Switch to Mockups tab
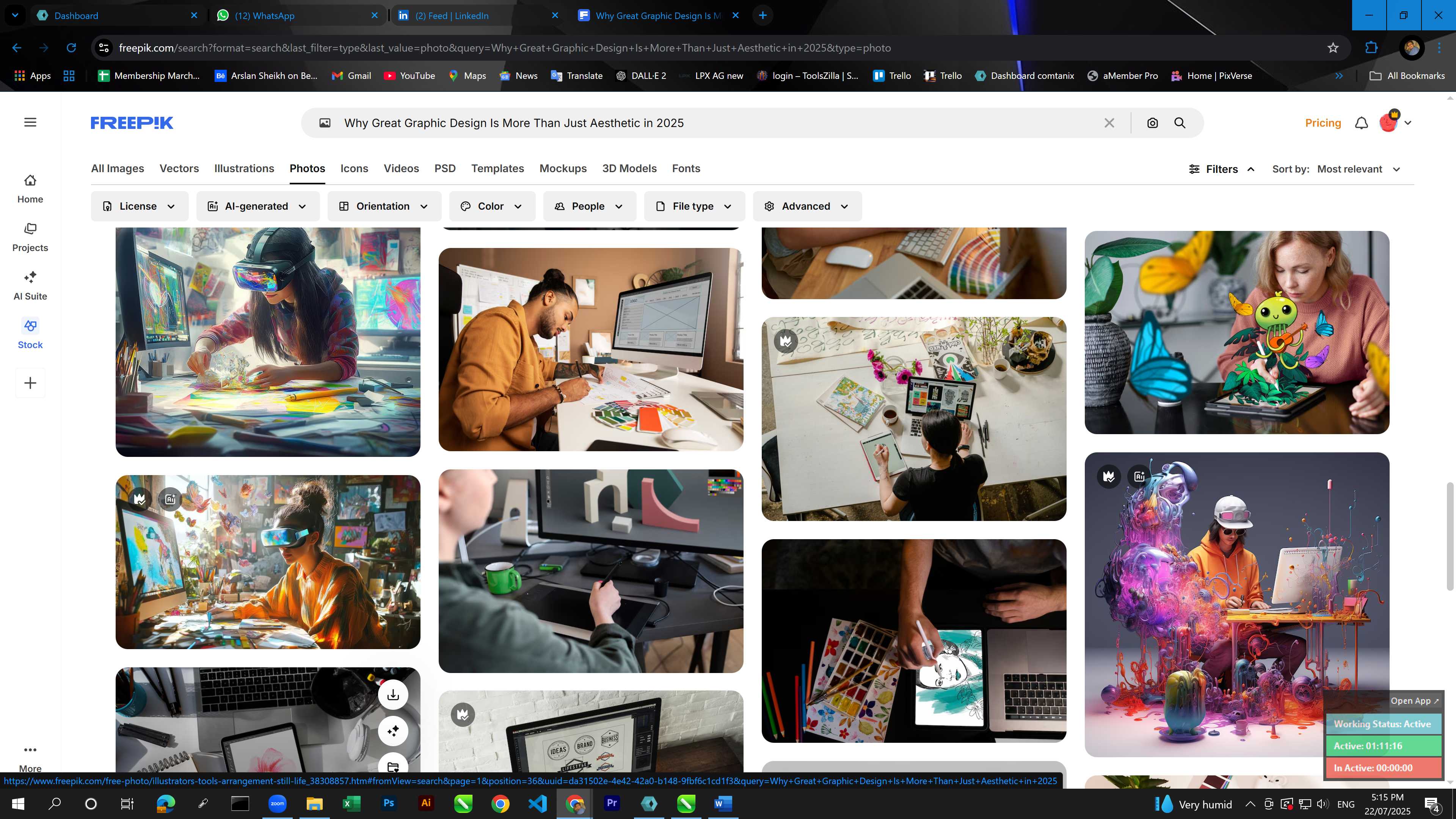This screenshot has height=819, width=1456. 563,168
